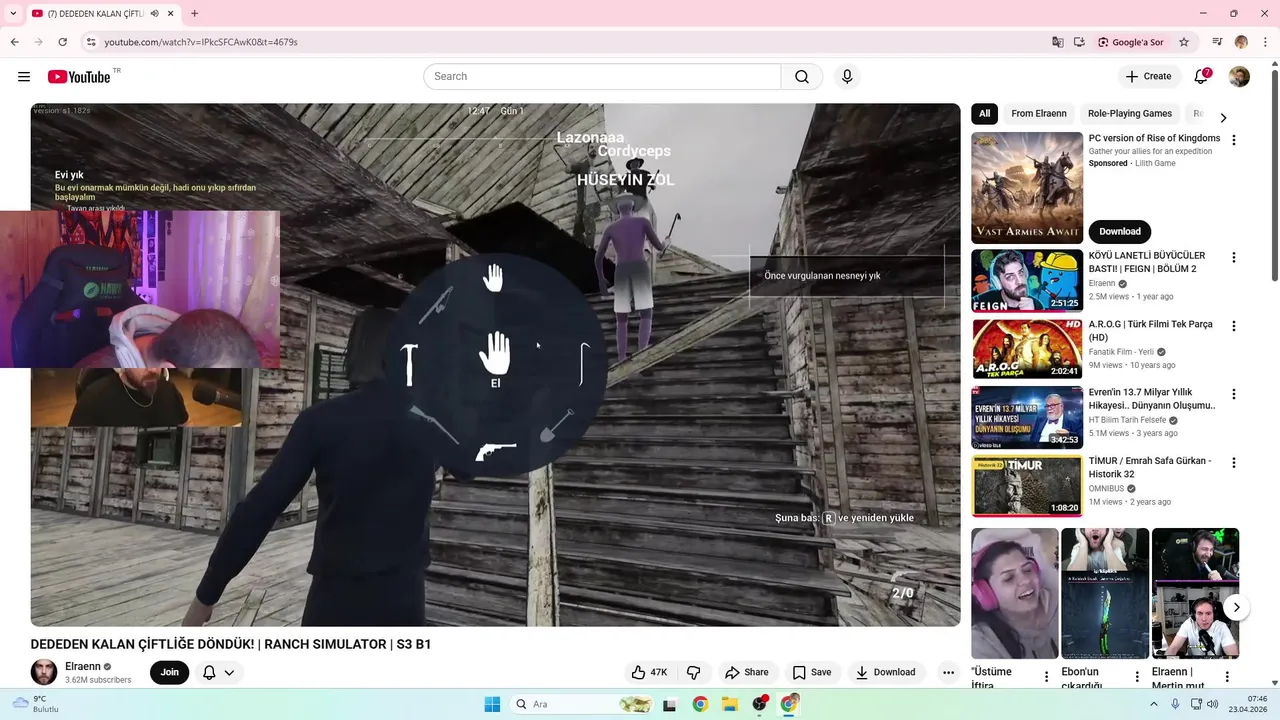Open Rise of Kingdoms ad thumbnail
Image resolution: width=1280 pixels, height=720 pixels.
click(1027, 187)
